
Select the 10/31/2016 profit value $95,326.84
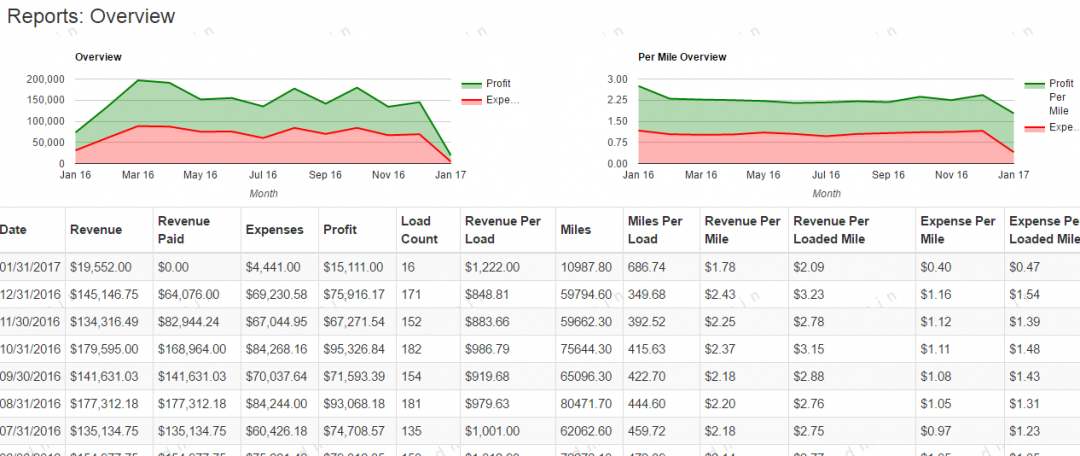[354, 350]
